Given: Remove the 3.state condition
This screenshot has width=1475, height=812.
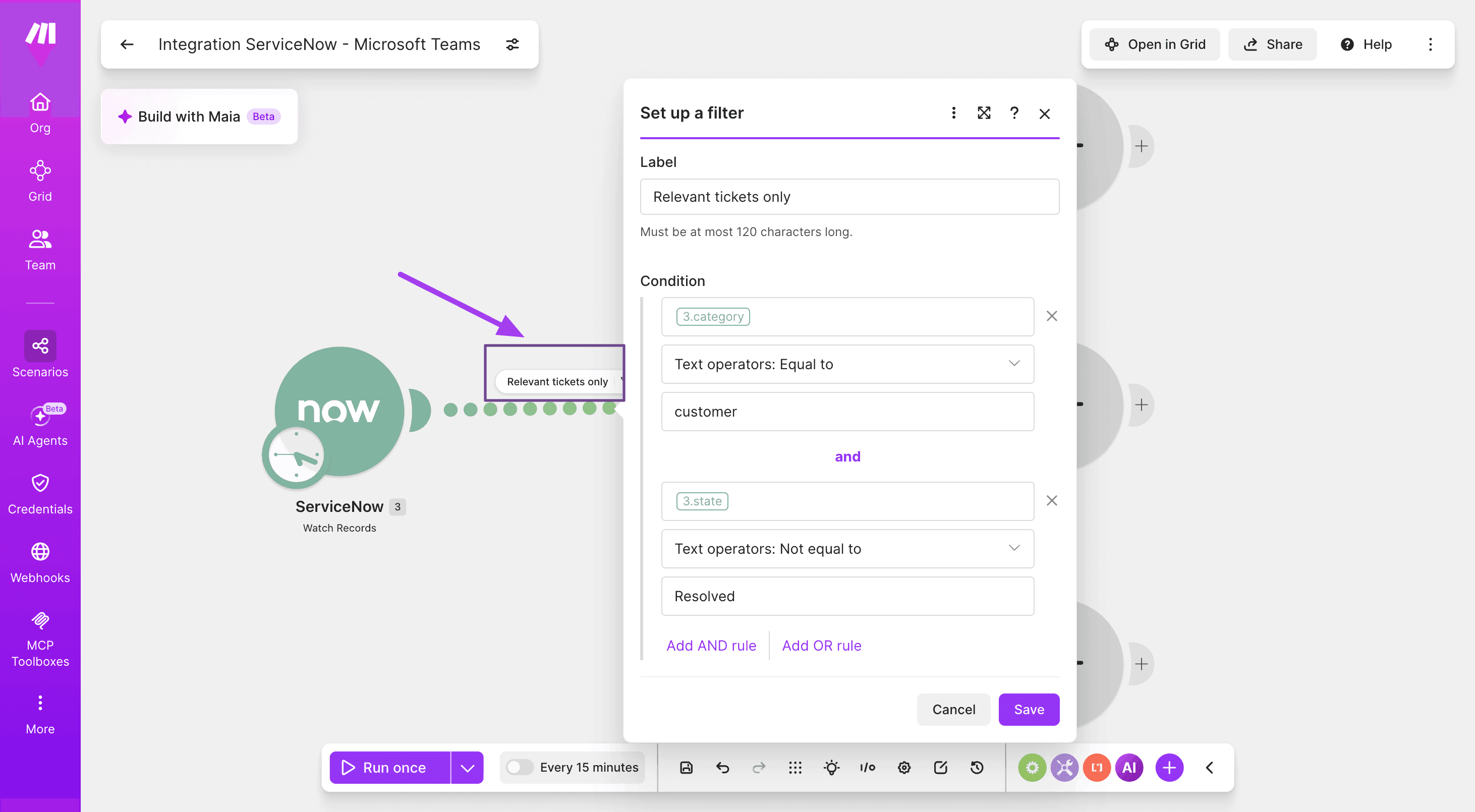Looking at the screenshot, I should [1052, 500].
